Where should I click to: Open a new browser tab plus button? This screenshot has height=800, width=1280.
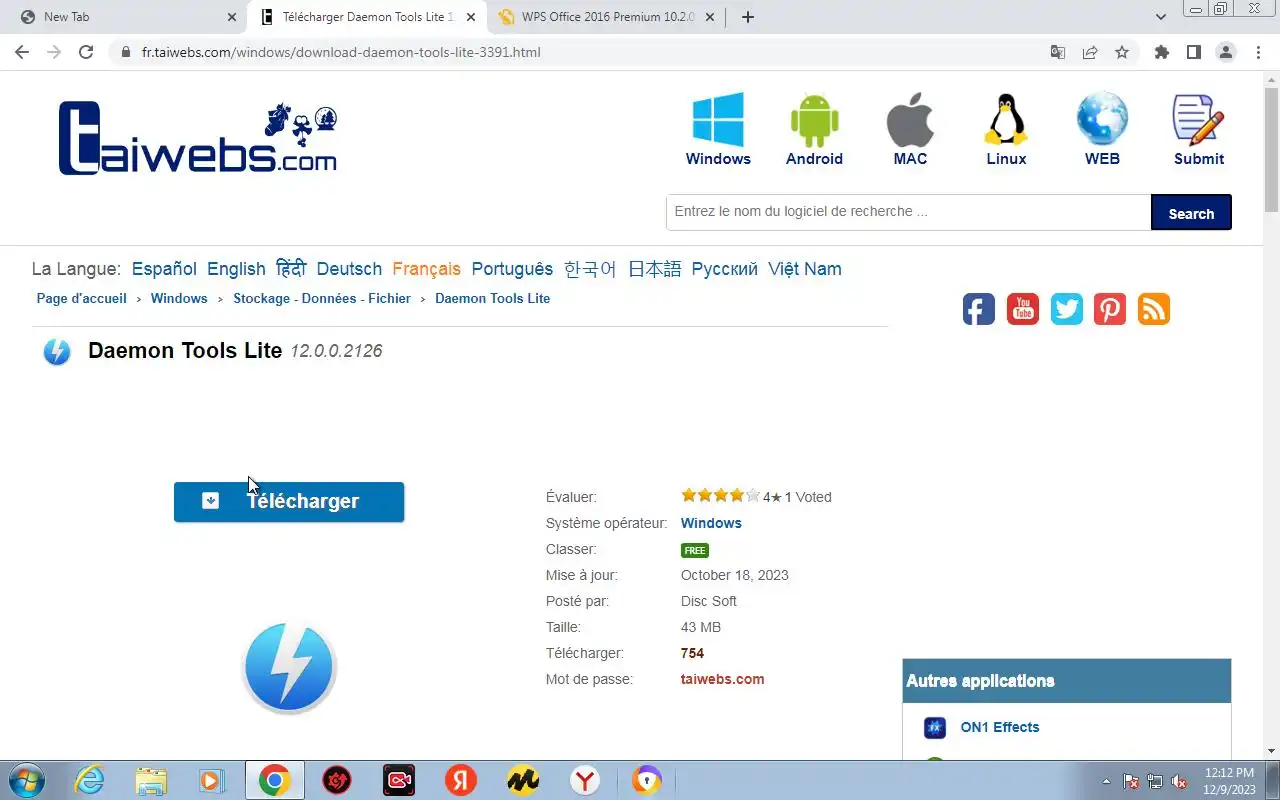tap(748, 17)
